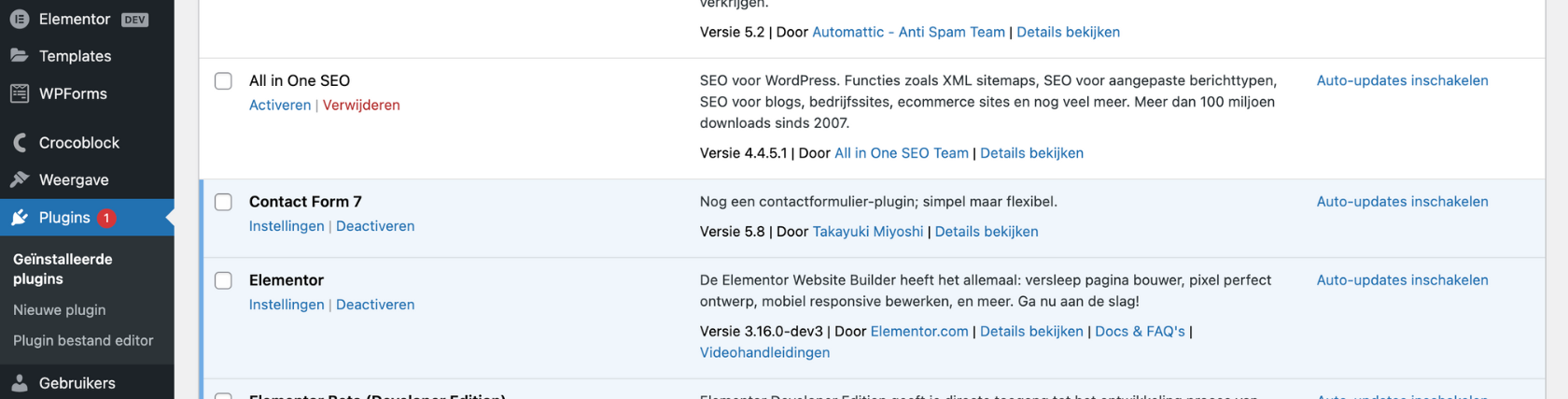View details for Elementor plugin
The image size is (1568, 399).
point(1032,332)
